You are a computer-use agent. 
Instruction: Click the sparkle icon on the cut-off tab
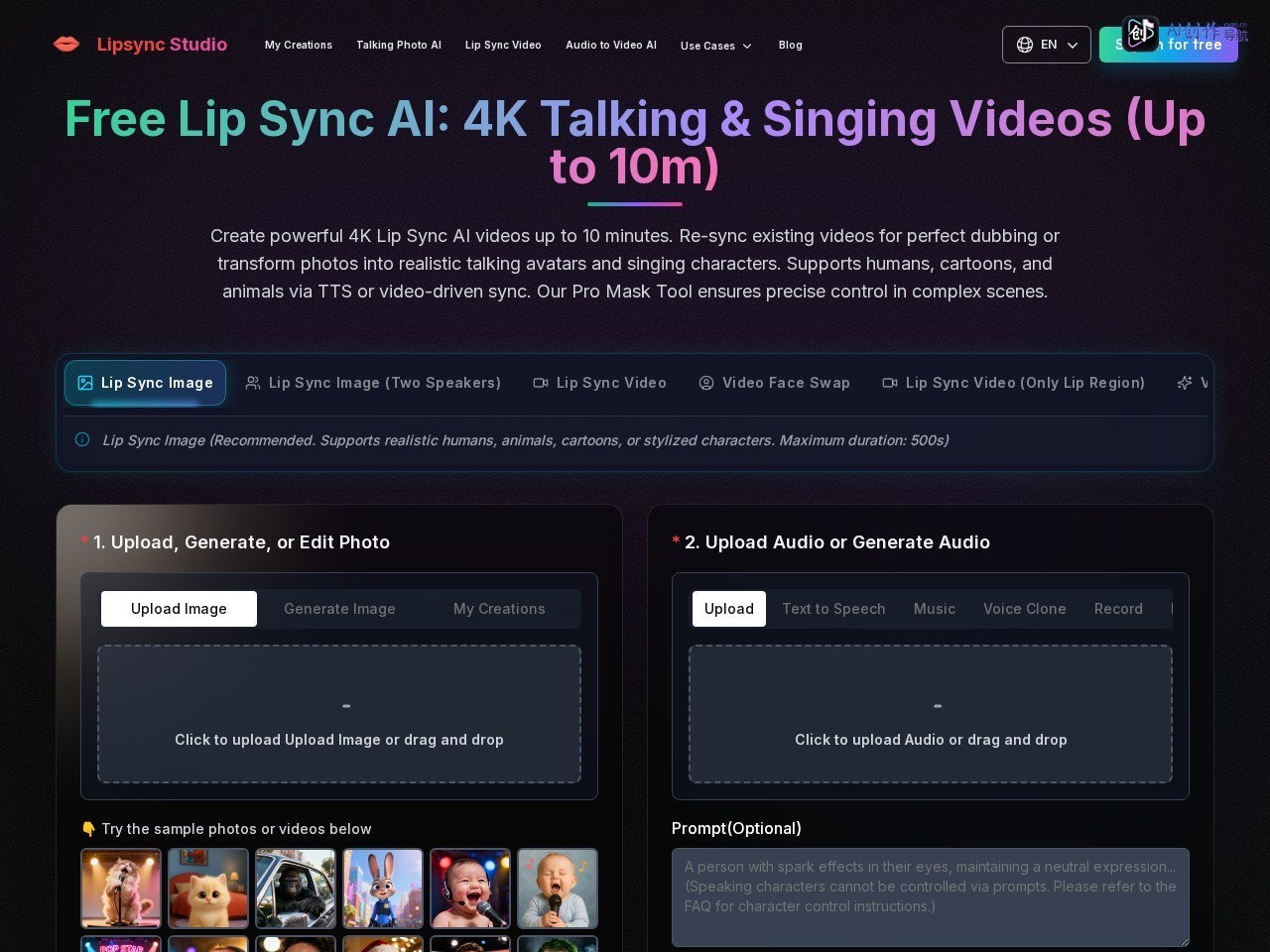click(1185, 383)
